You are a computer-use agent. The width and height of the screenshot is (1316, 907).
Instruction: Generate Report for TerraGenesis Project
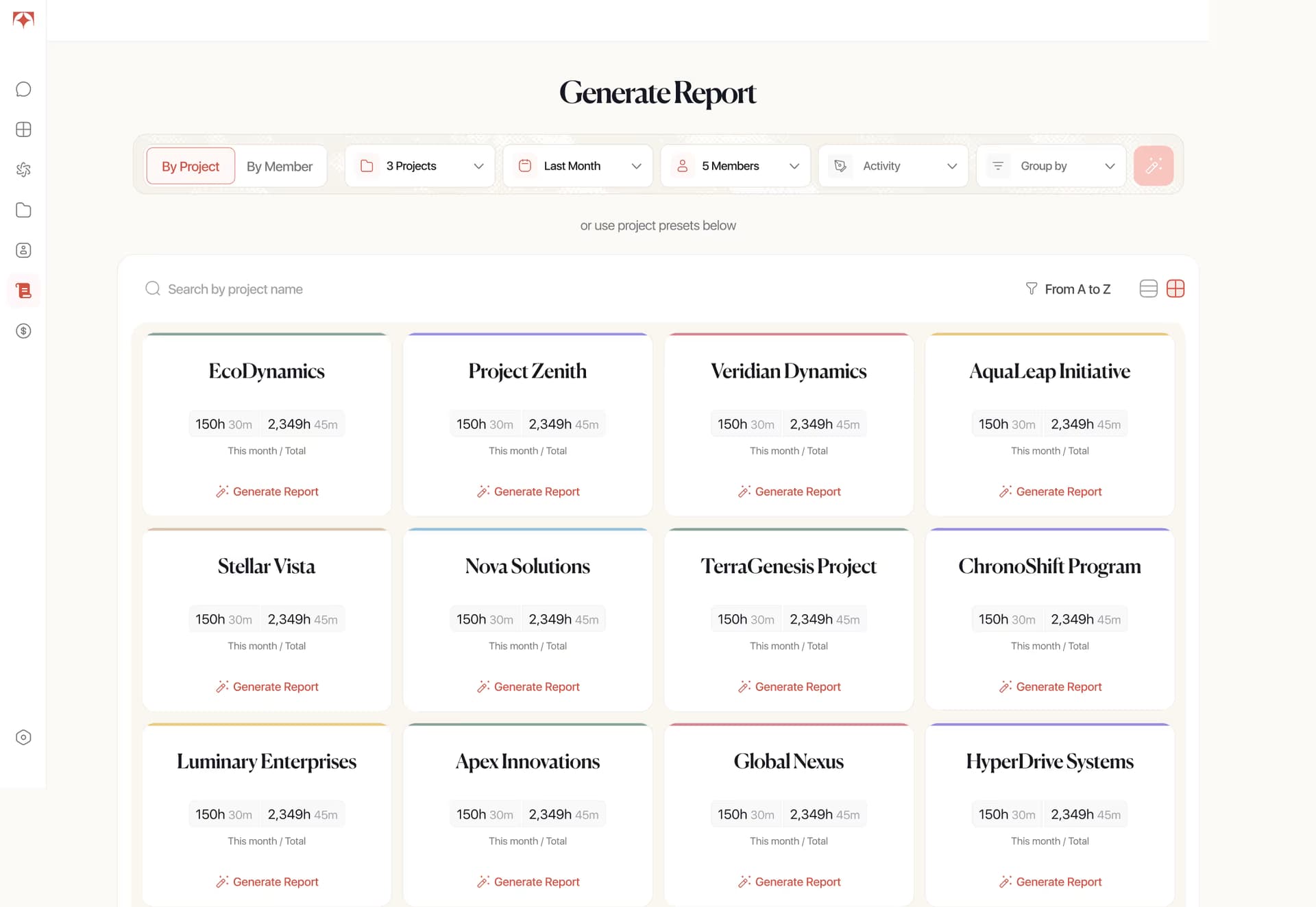[790, 687]
